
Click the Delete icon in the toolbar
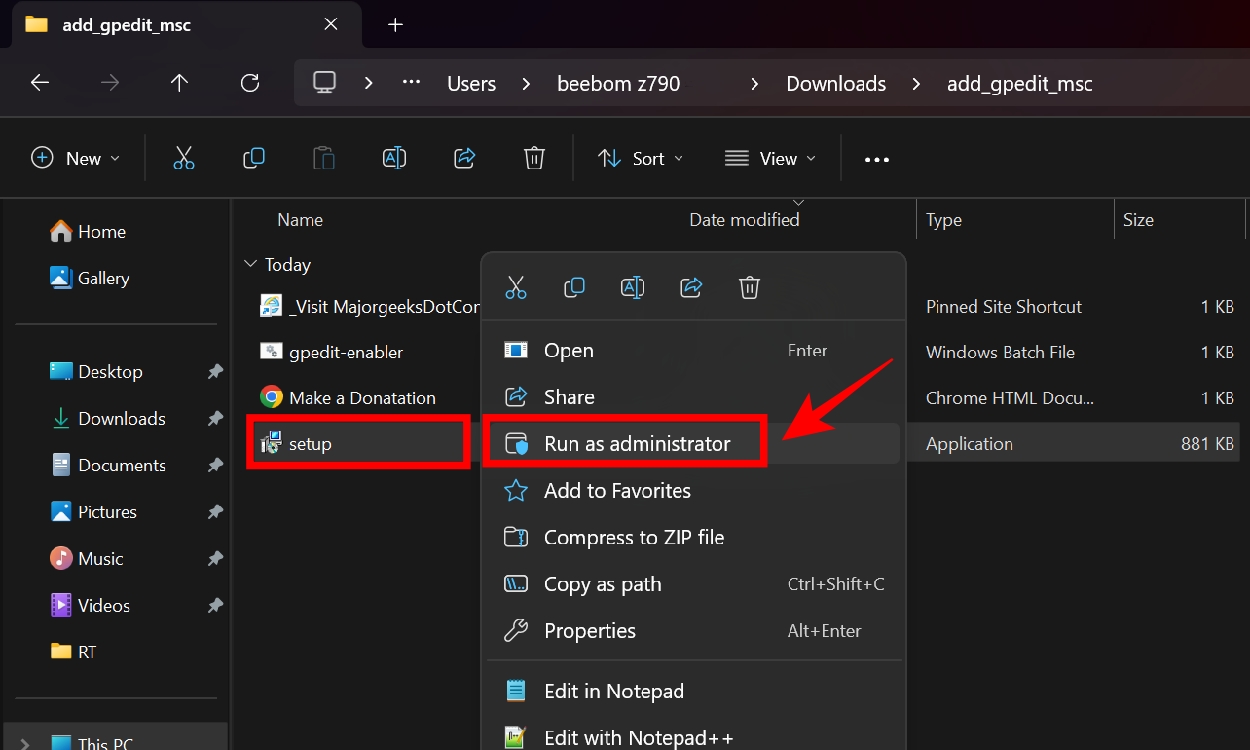tap(534, 158)
